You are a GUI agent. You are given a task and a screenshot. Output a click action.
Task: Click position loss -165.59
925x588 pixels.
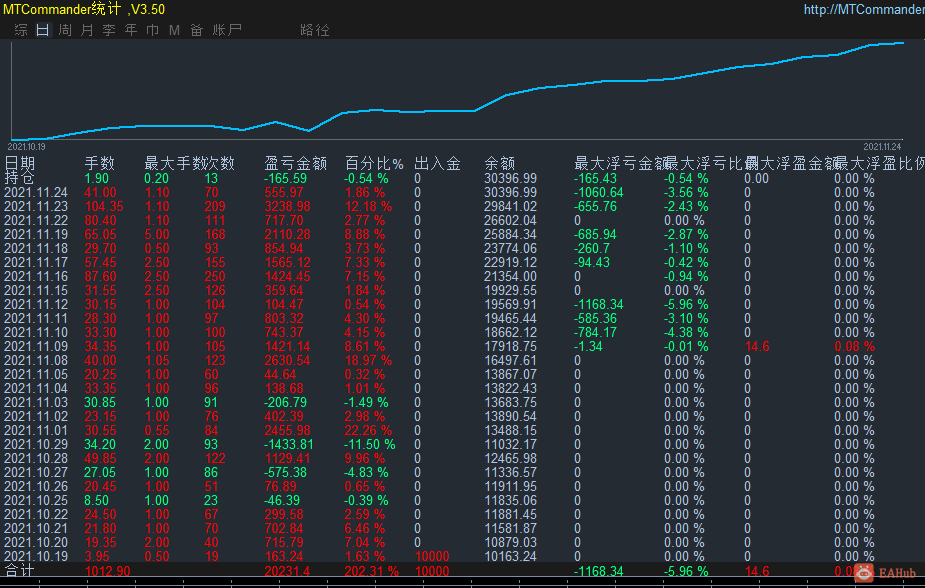pos(286,178)
